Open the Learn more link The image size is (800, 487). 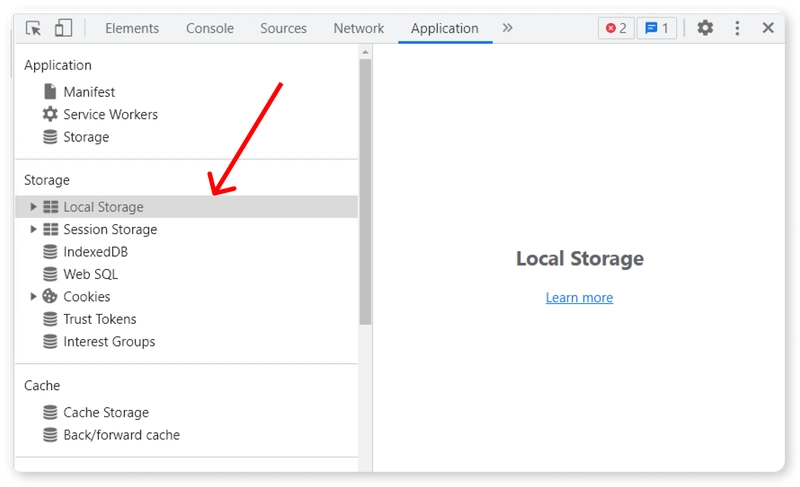579,297
